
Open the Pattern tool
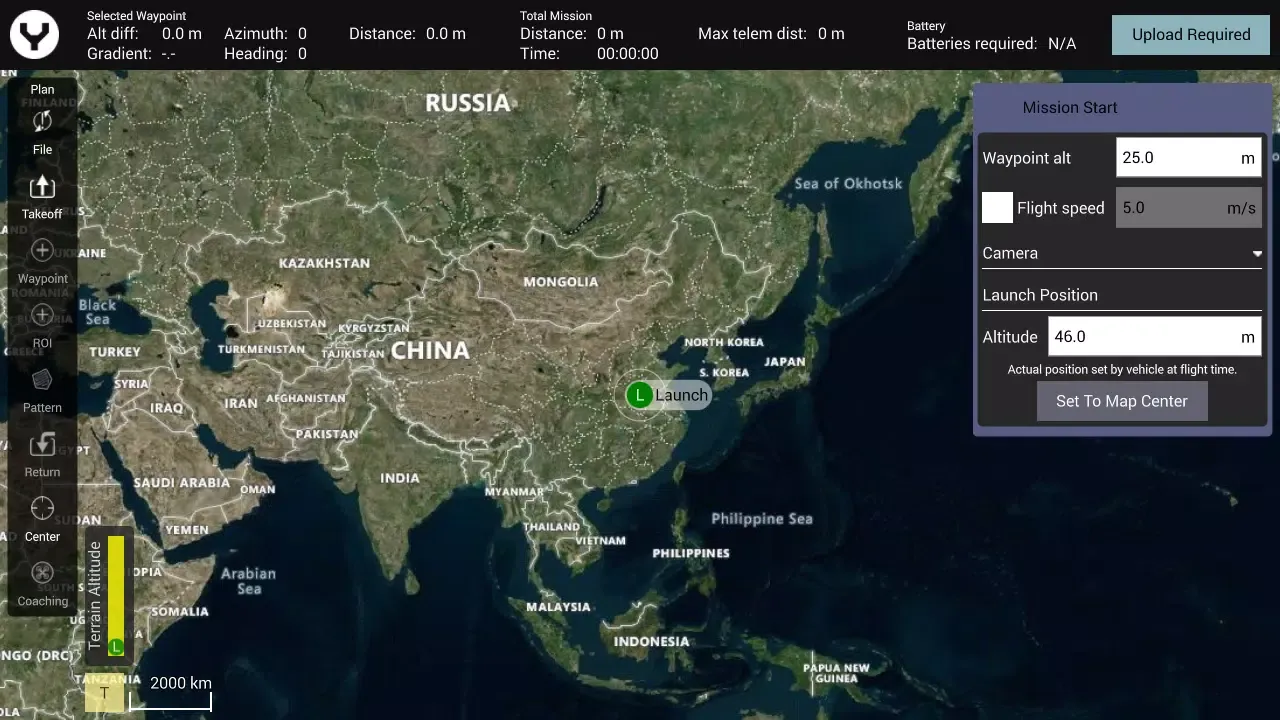[42, 390]
